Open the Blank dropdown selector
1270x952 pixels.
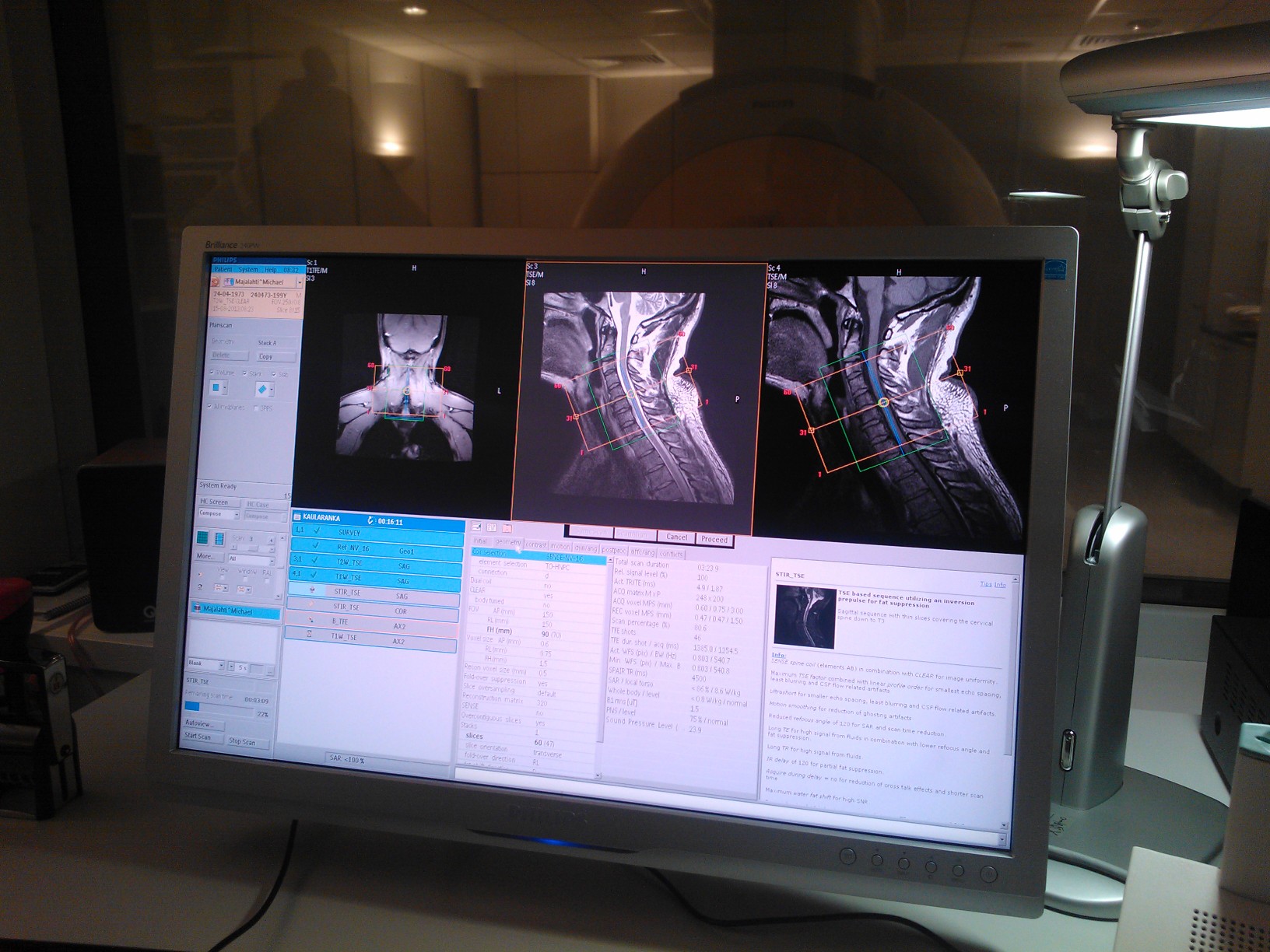(221, 665)
